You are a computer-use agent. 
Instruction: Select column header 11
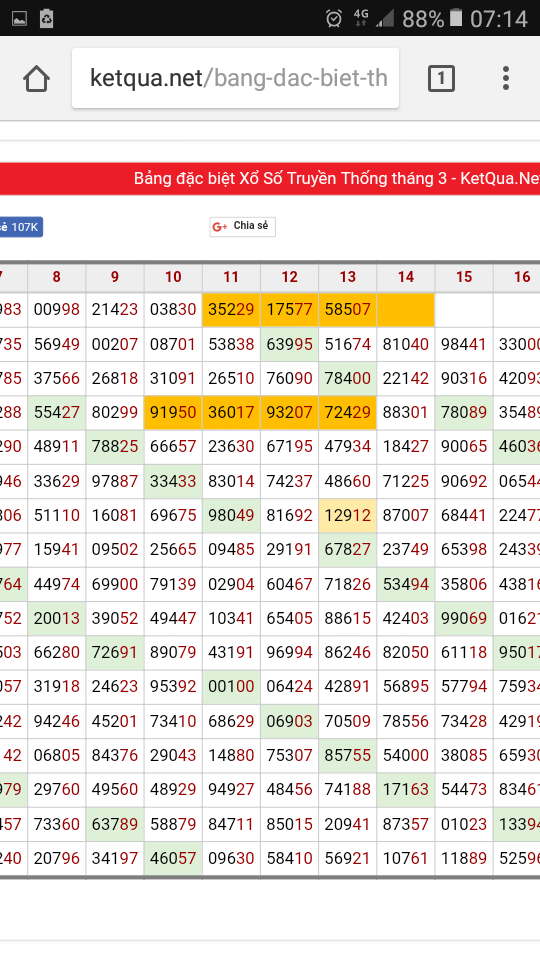pyautogui.click(x=231, y=277)
